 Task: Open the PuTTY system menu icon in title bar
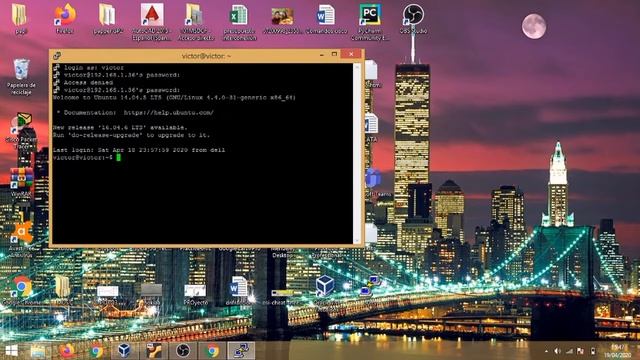57,55
